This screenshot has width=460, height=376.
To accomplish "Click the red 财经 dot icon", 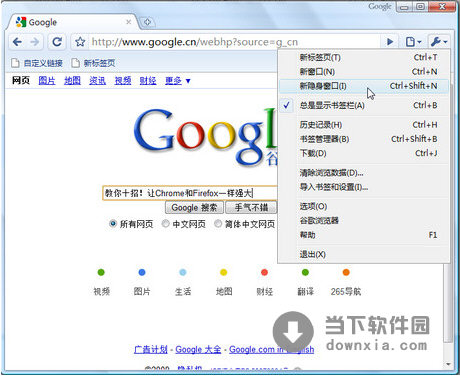I will 265,272.
